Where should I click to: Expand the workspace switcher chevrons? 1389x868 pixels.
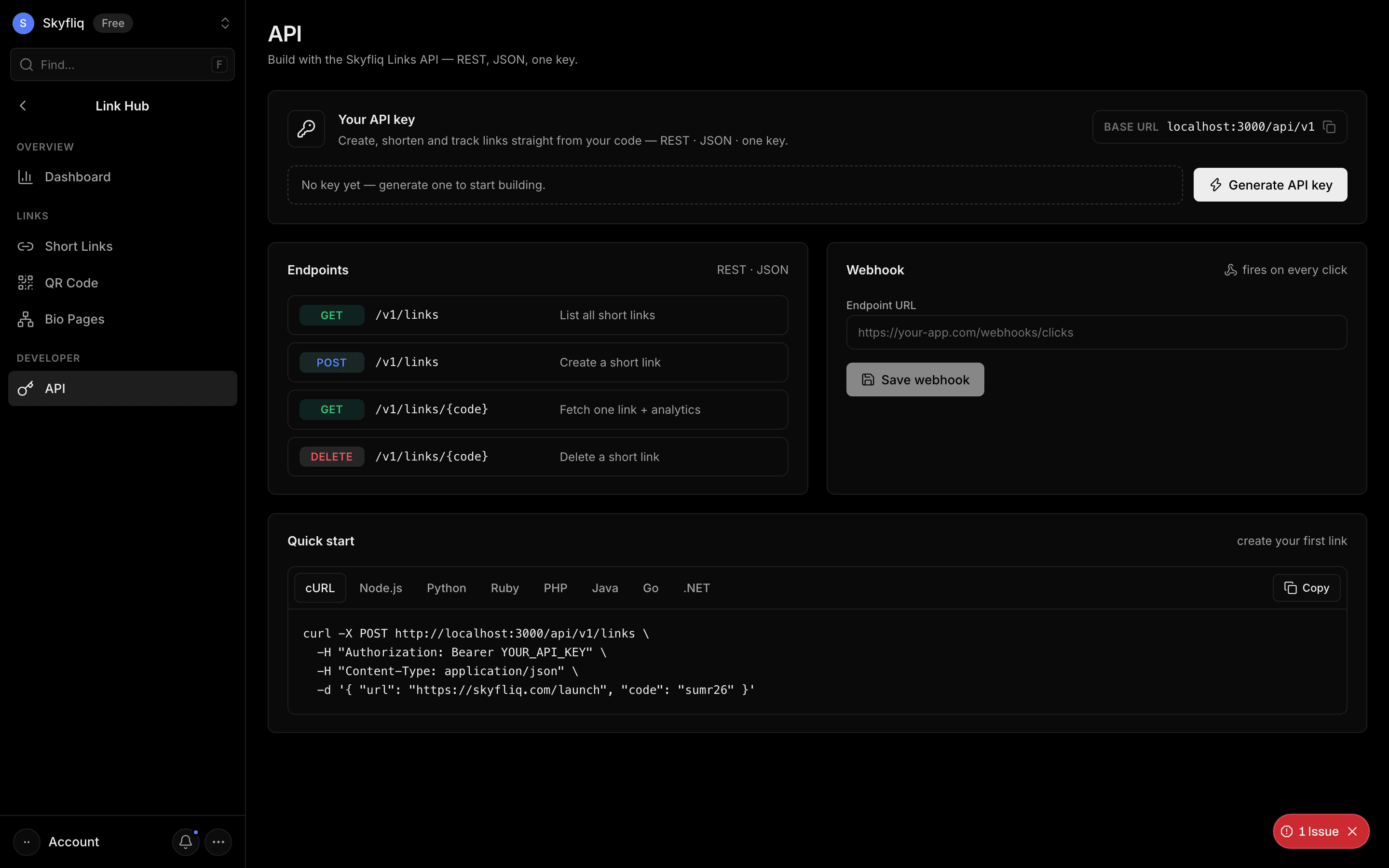pos(225,23)
